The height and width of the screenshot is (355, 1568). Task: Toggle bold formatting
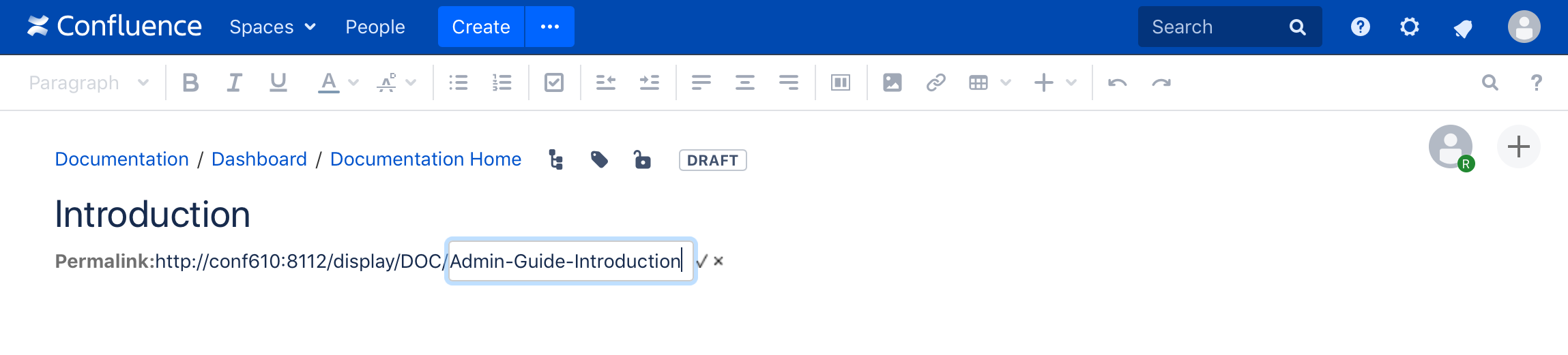pos(190,82)
